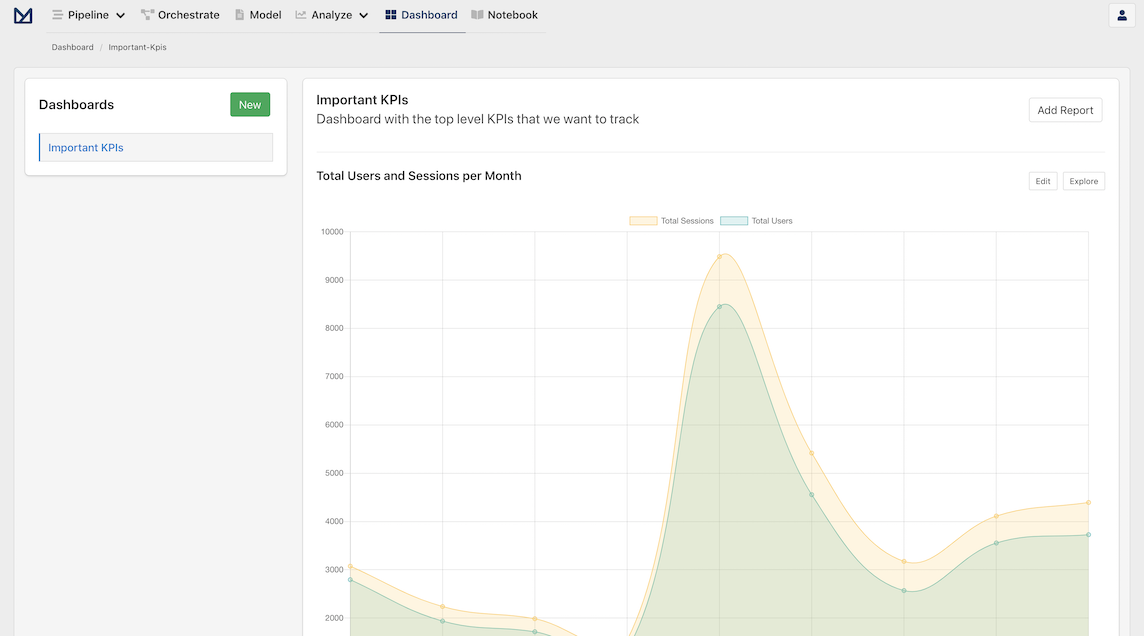
Task: Toggle Total Users legend series
Action: pos(756,221)
